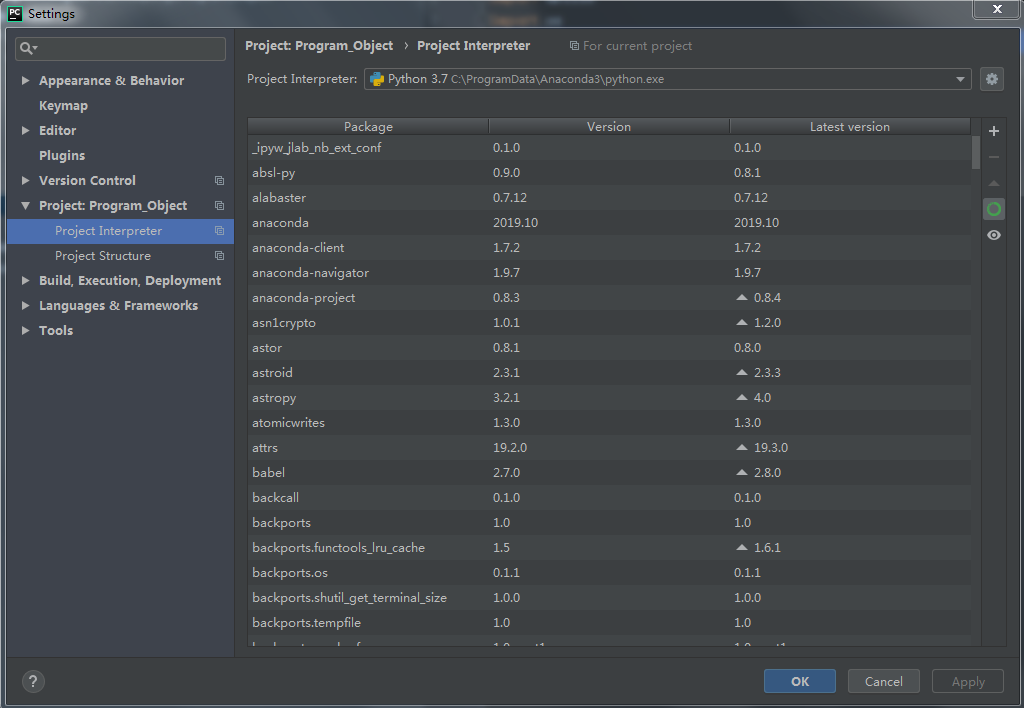Click the PyCharm logo in title bar

tap(15, 14)
